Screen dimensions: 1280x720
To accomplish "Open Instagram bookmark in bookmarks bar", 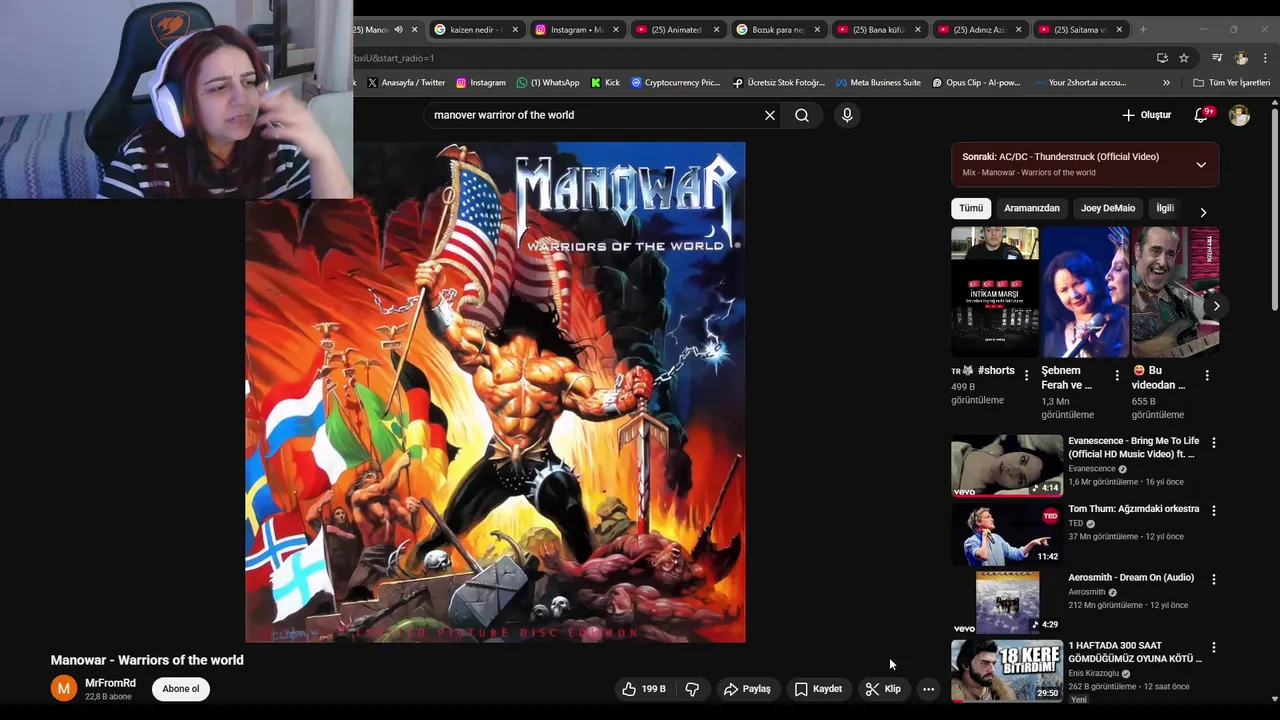I will coord(481,83).
